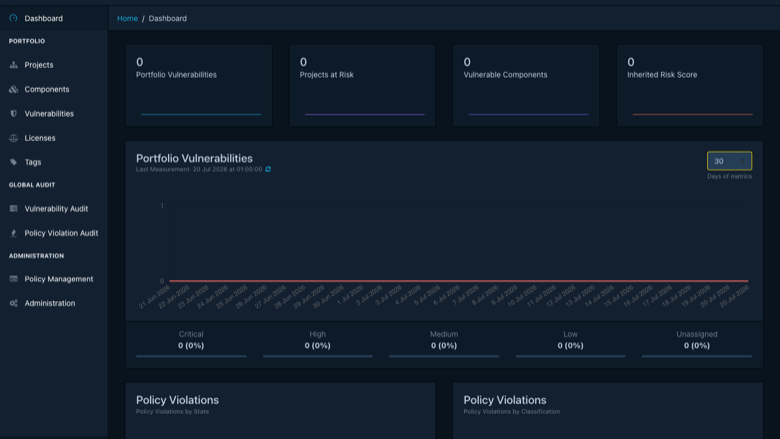The height and width of the screenshot is (439, 780).
Task: Click the Licenses balance scale icon
Action: pyautogui.click(x=13, y=138)
